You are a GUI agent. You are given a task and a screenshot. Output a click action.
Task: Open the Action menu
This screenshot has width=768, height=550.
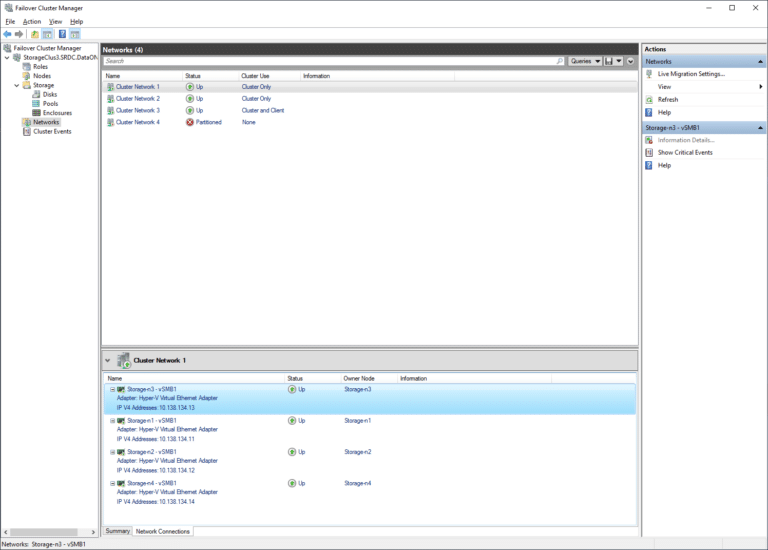(32, 22)
